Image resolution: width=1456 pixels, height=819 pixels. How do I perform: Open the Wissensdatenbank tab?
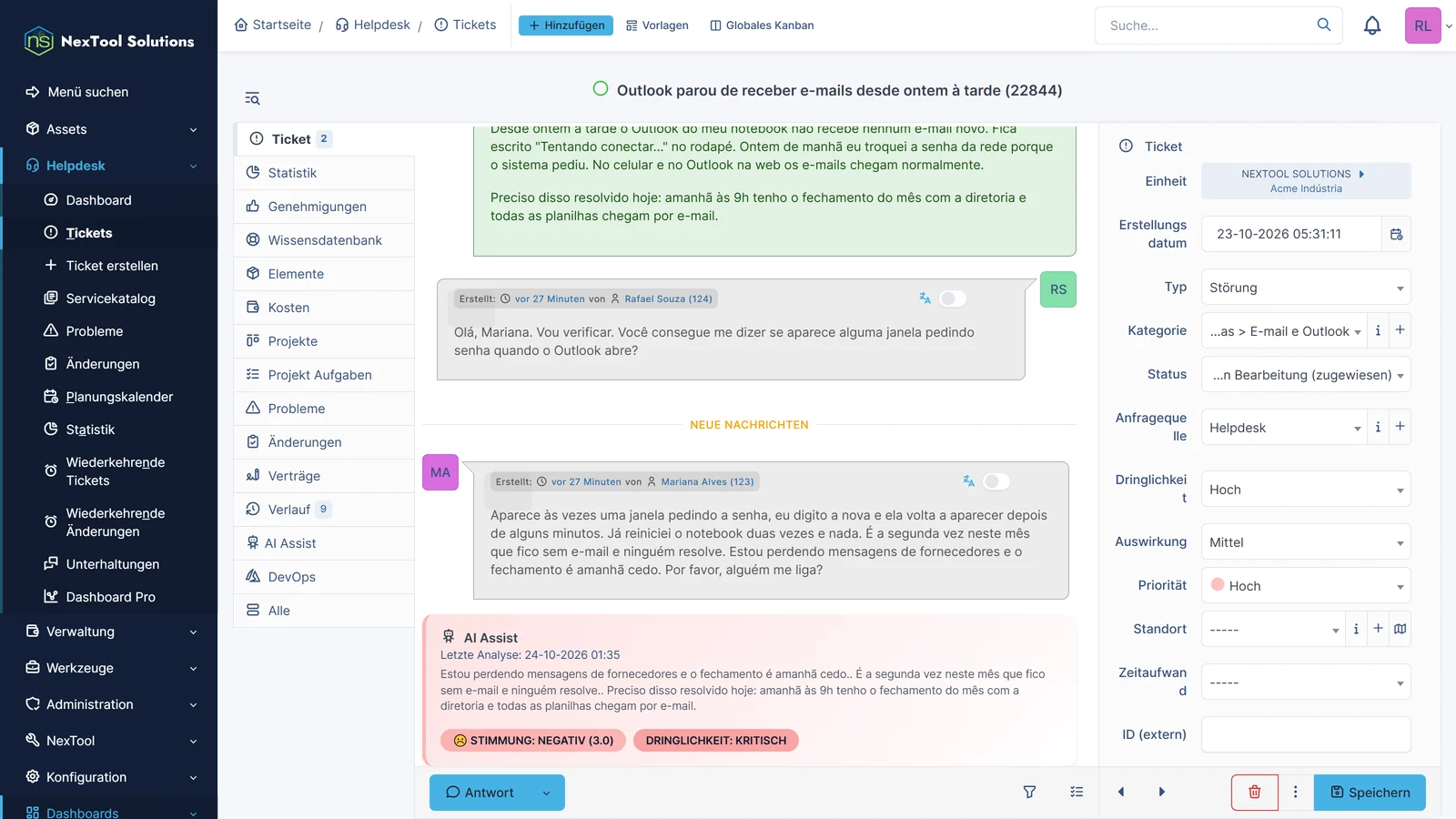click(x=325, y=240)
